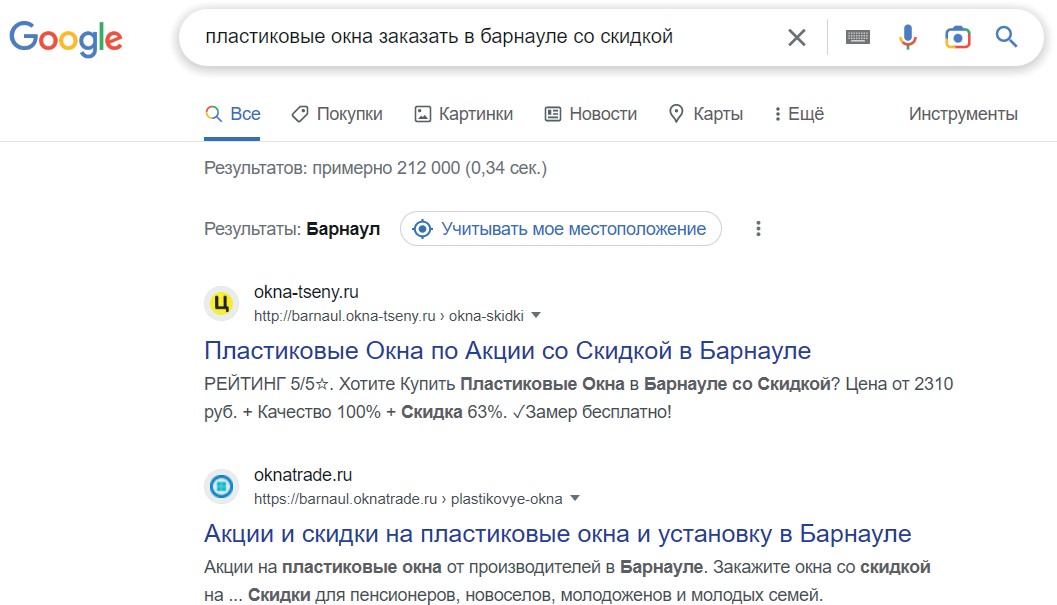Open the three-dot location options menu
The width and height of the screenshot is (1057, 605).
[x=758, y=229]
